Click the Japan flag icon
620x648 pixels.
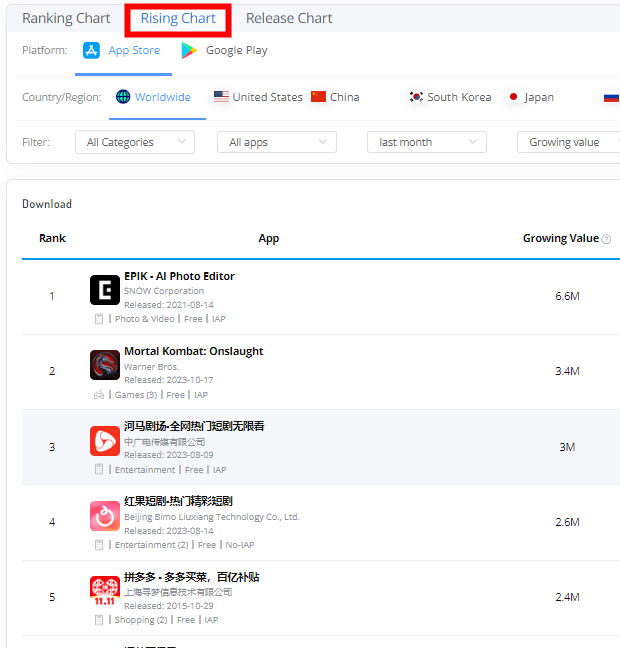coord(513,97)
